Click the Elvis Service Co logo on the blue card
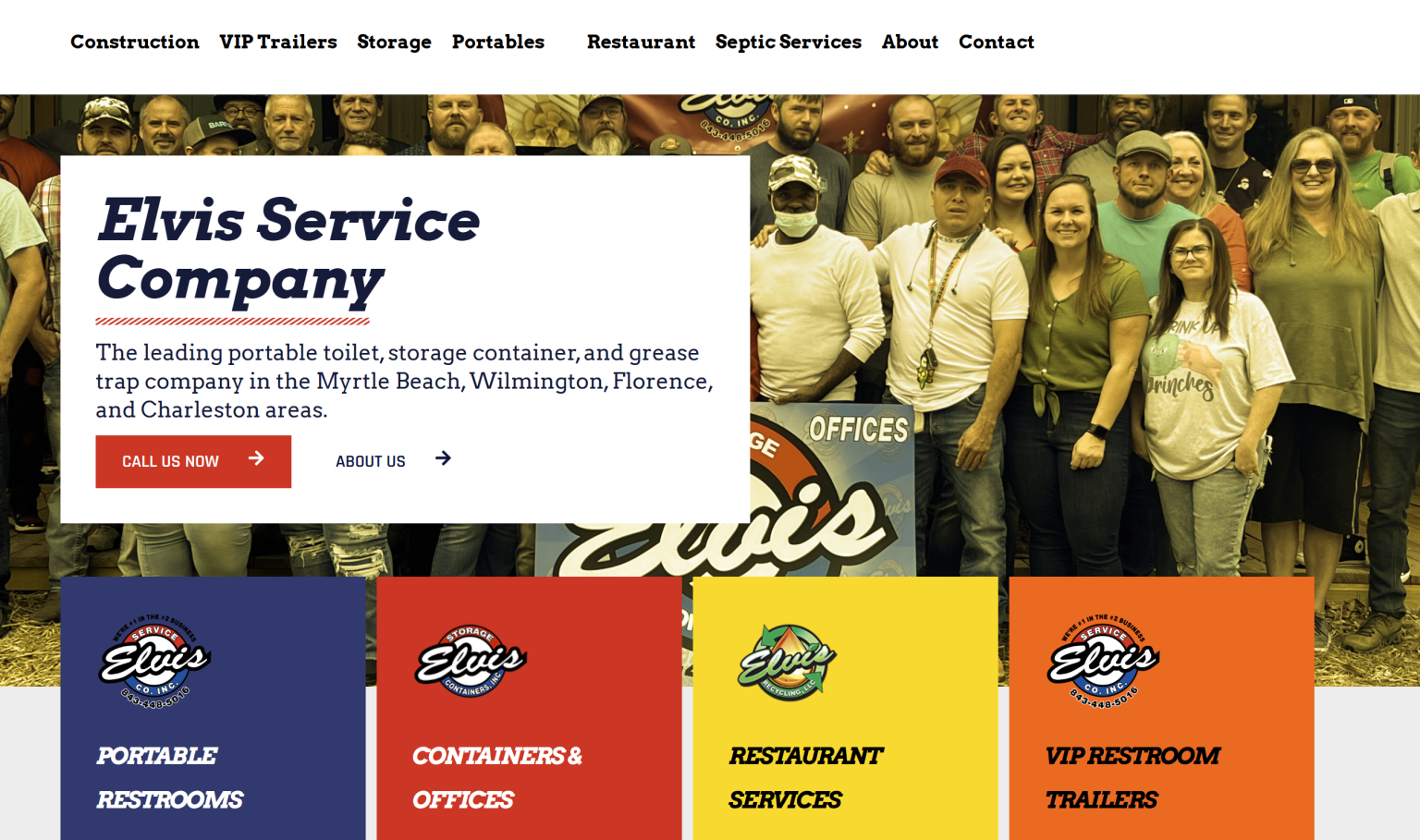 click(155, 661)
